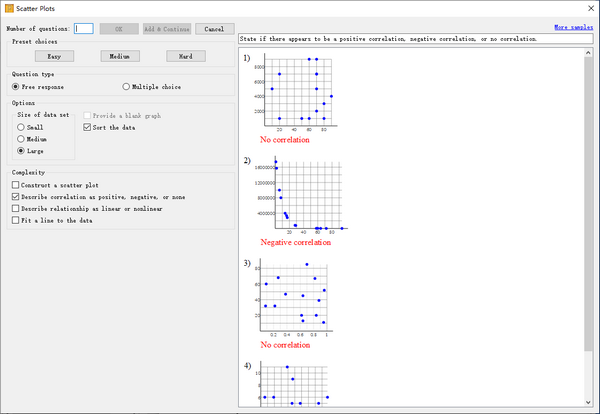Select the Medium data set size radio
The height and width of the screenshot is (414, 600).
pos(22,139)
